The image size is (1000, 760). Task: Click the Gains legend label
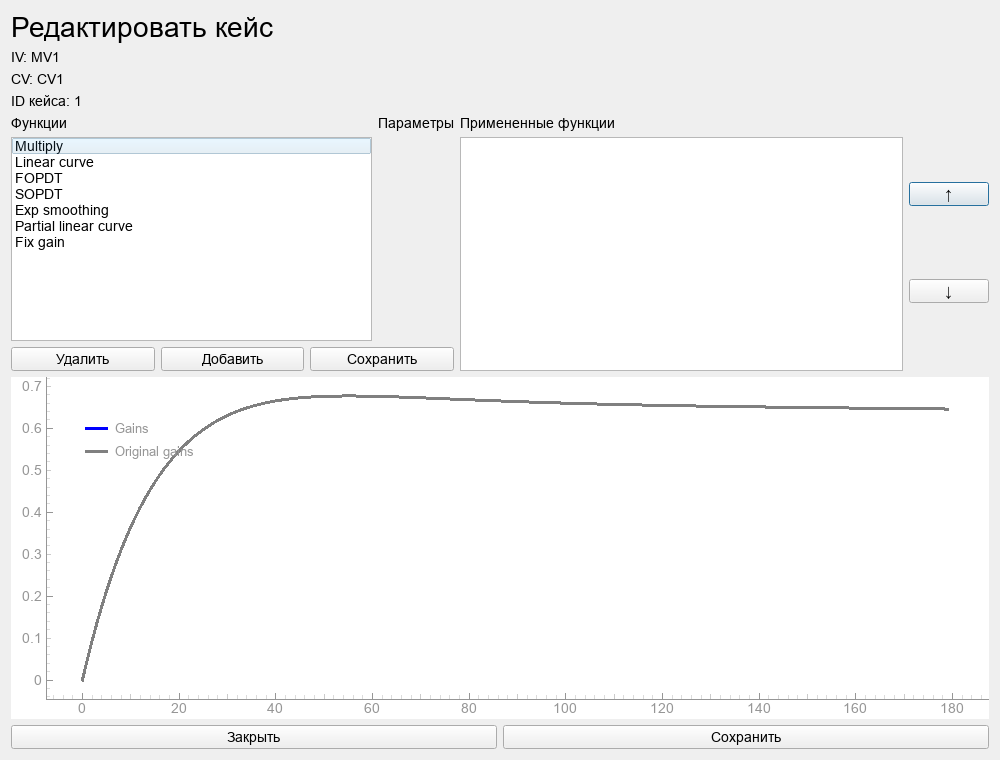(x=131, y=428)
